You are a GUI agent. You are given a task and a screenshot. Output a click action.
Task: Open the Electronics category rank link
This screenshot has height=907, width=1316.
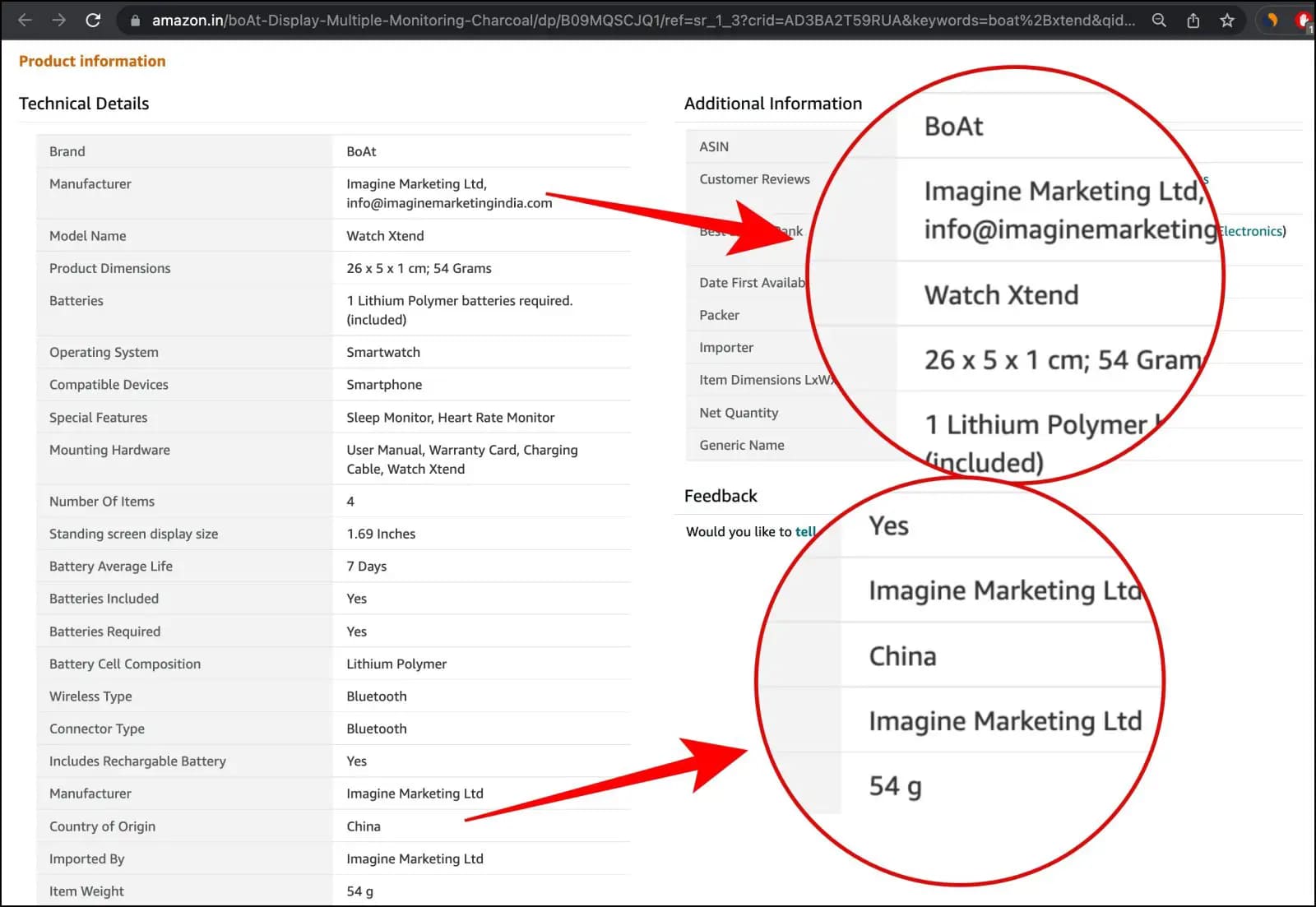[x=1251, y=231]
